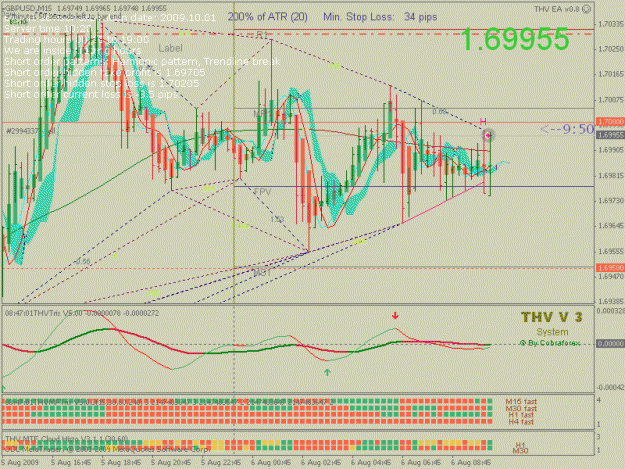Click the 'THV EA v0.8' expert name
This screenshot has height=469, width=625.
point(557,9)
